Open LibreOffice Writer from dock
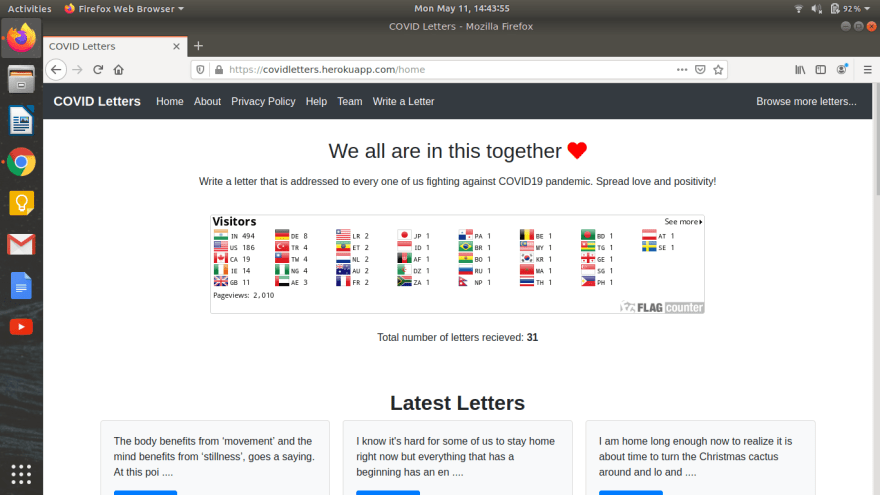The height and width of the screenshot is (495, 880). click(21, 121)
